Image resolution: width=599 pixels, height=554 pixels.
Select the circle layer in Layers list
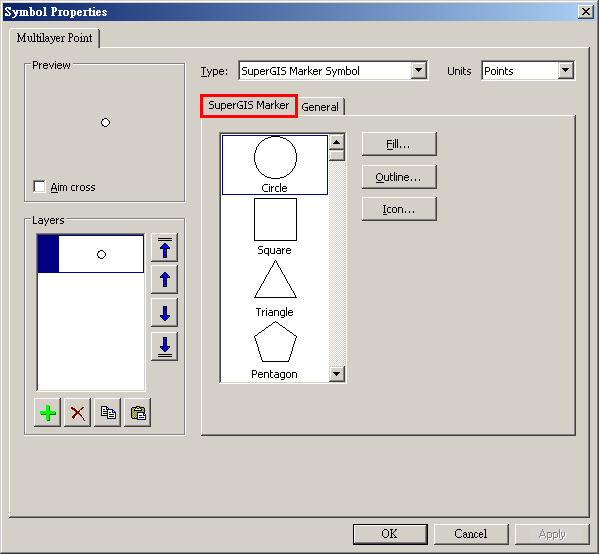(91, 254)
